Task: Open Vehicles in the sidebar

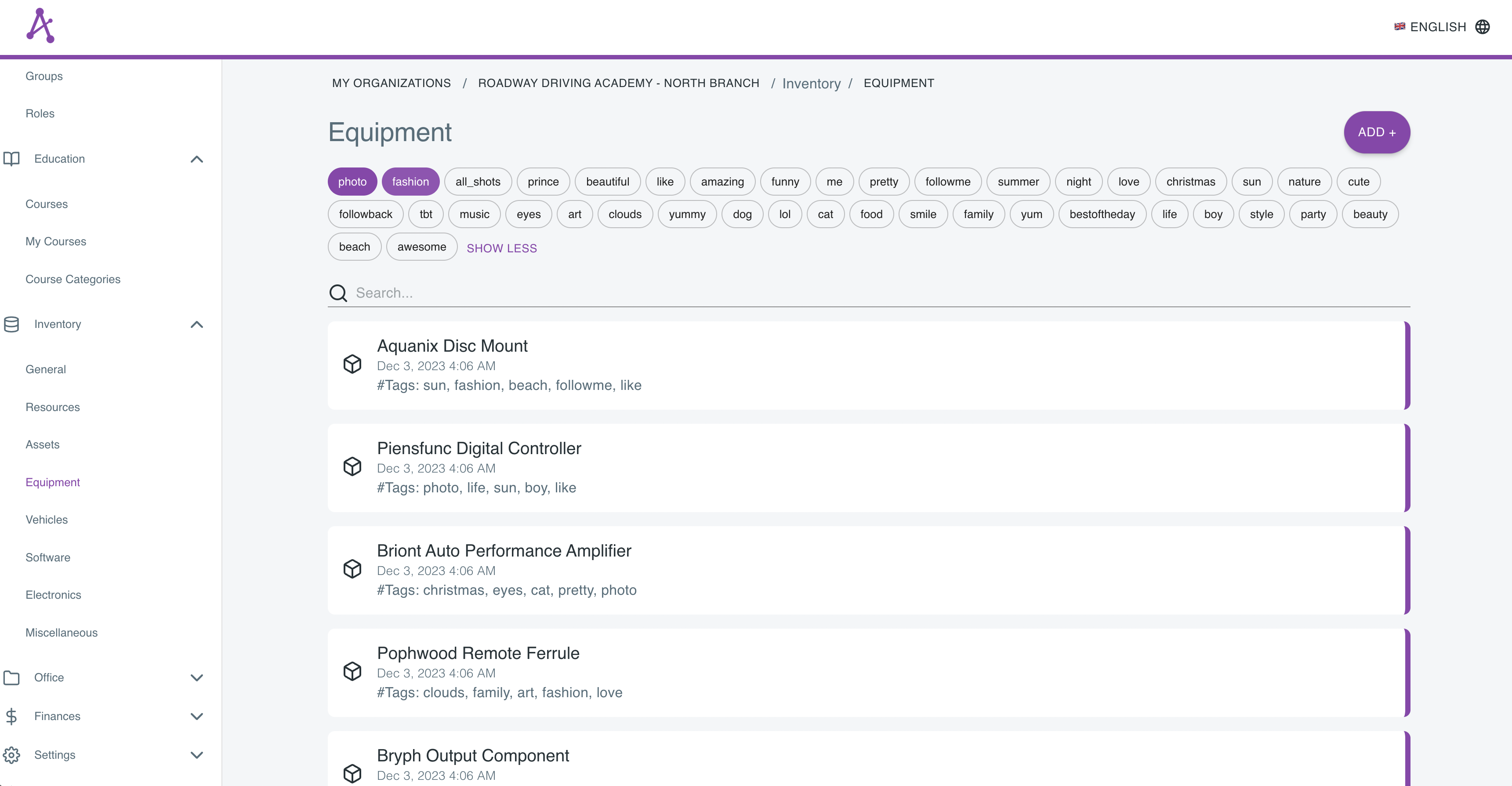Action: point(47,520)
